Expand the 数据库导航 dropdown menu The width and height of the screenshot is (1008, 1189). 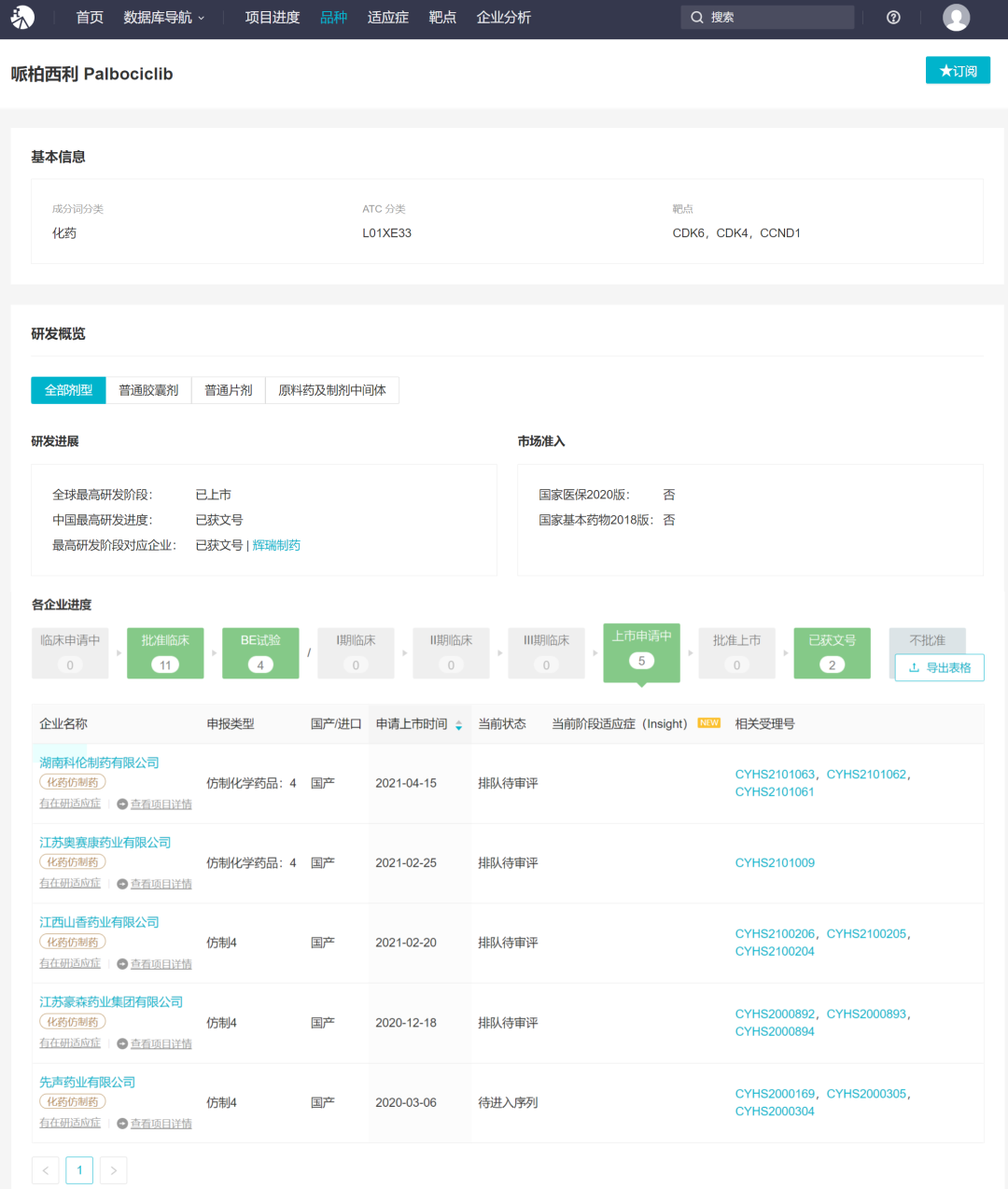[x=164, y=17]
